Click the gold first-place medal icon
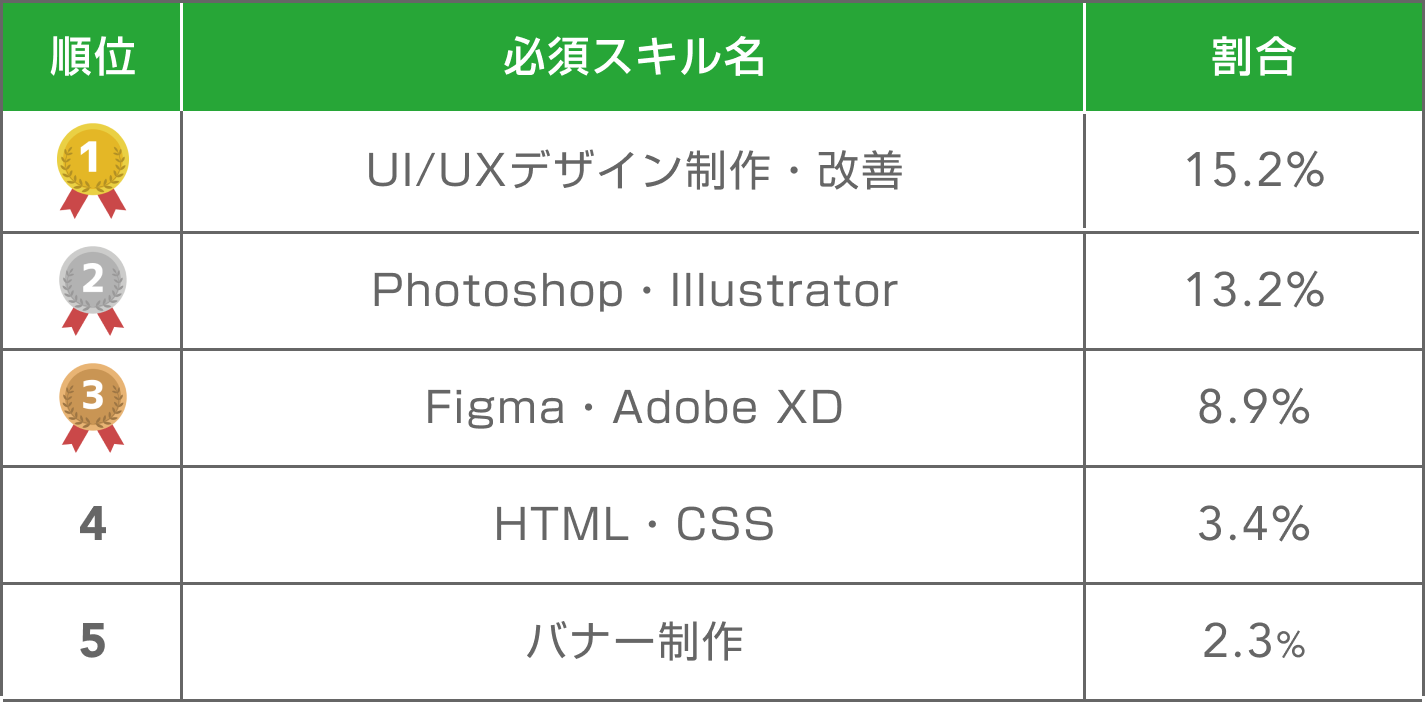This screenshot has height=702, width=1425. pyautogui.click(x=93, y=170)
